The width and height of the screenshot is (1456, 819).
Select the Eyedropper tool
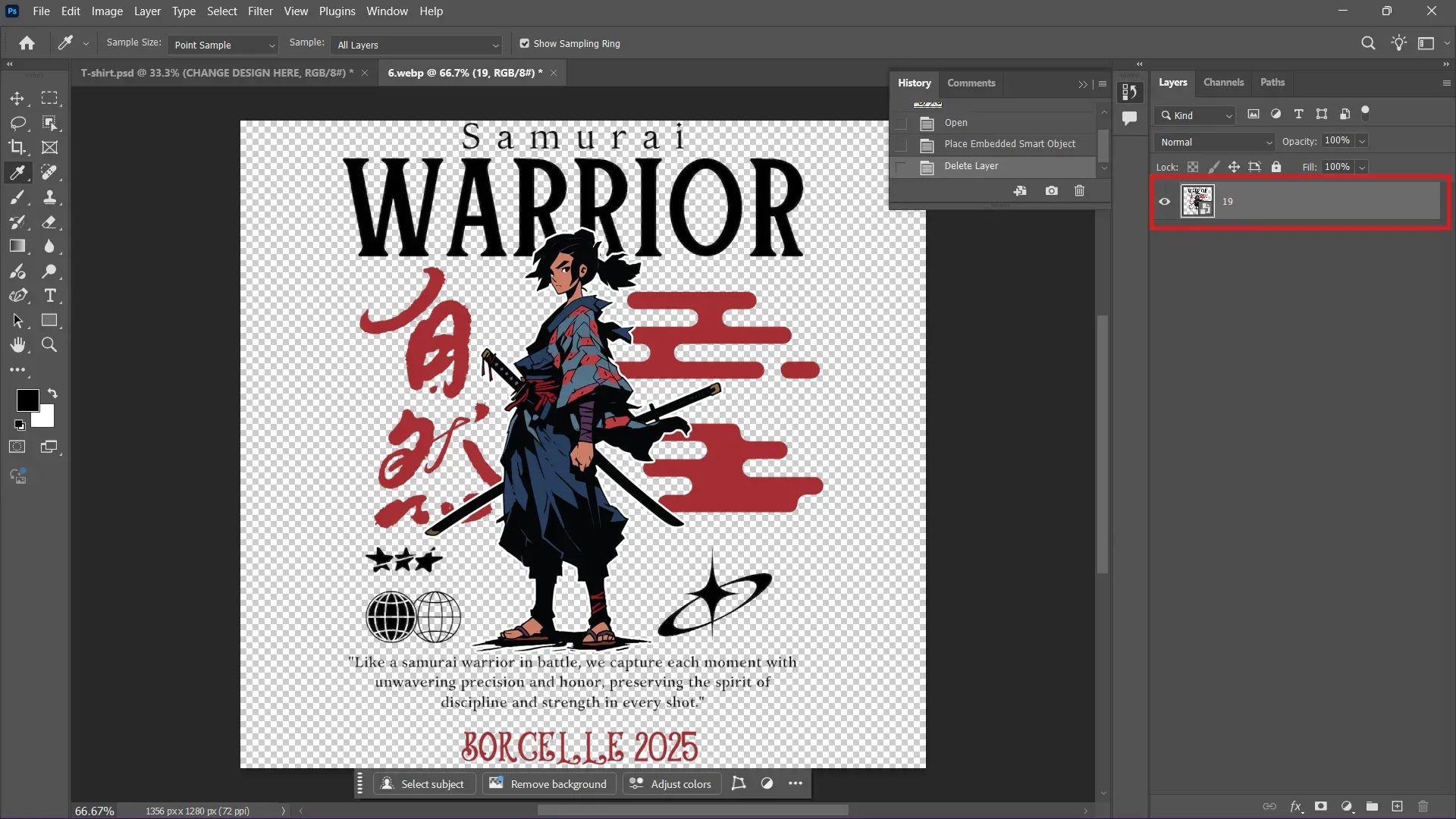[x=17, y=173]
